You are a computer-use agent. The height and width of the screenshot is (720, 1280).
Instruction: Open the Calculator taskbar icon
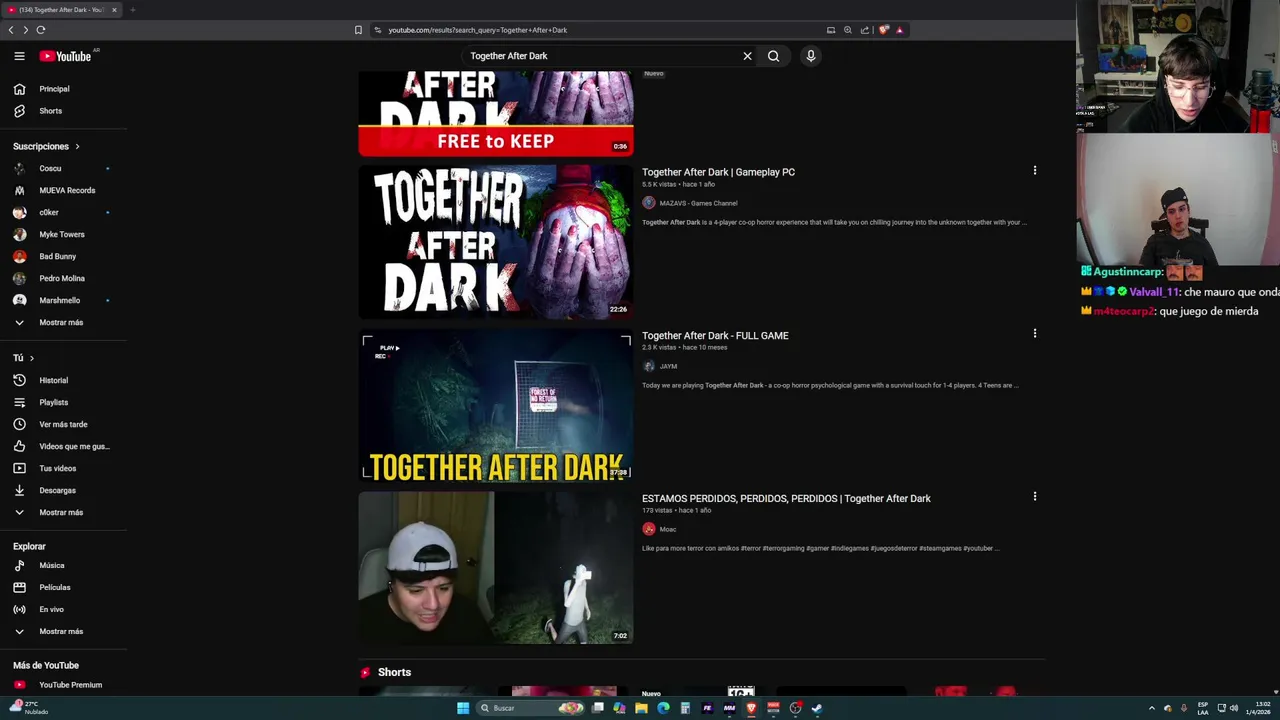[685, 708]
